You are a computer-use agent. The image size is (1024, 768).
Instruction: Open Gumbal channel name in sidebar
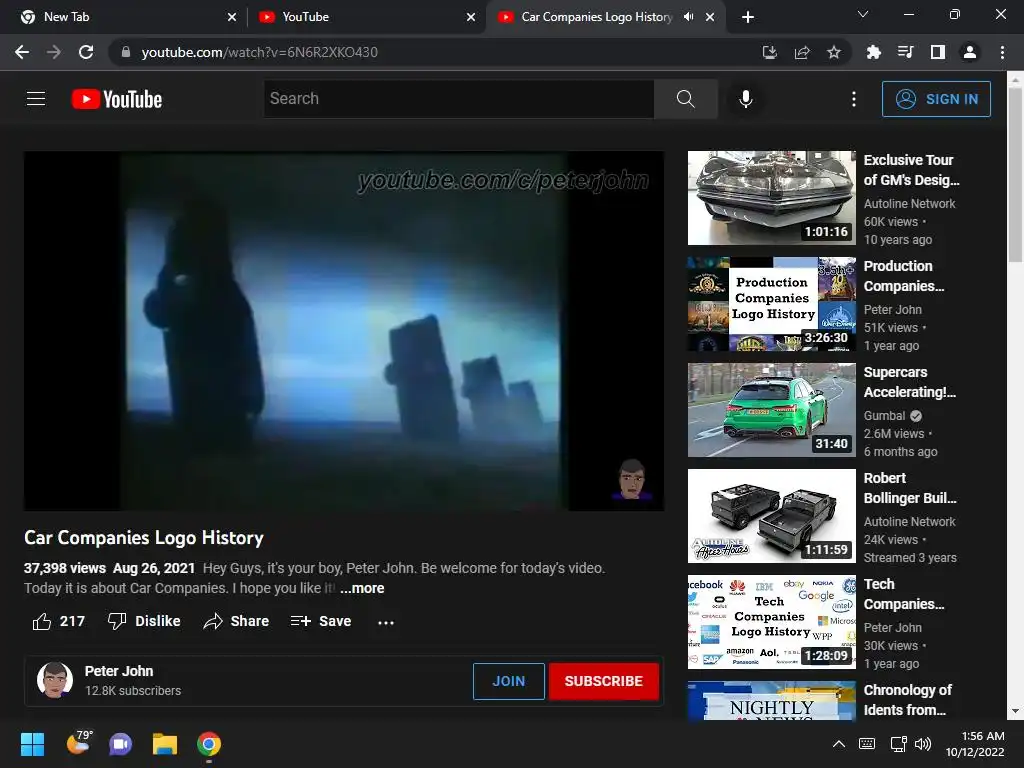(885, 416)
